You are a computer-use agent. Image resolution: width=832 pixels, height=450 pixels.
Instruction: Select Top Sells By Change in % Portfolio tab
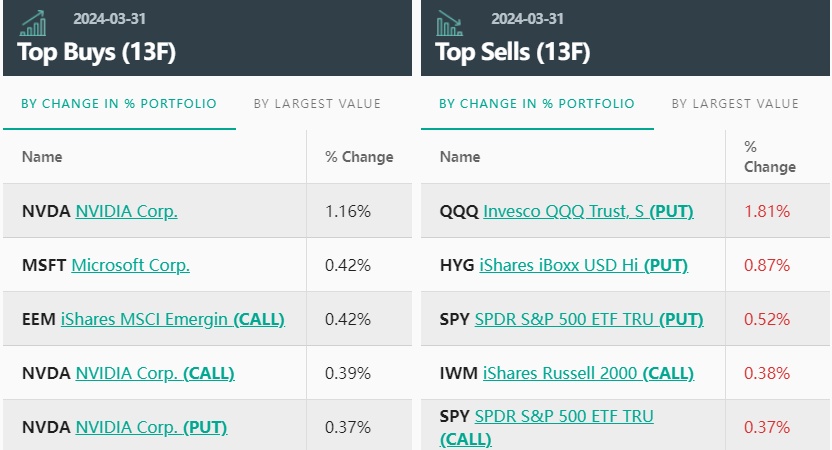(536, 103)
